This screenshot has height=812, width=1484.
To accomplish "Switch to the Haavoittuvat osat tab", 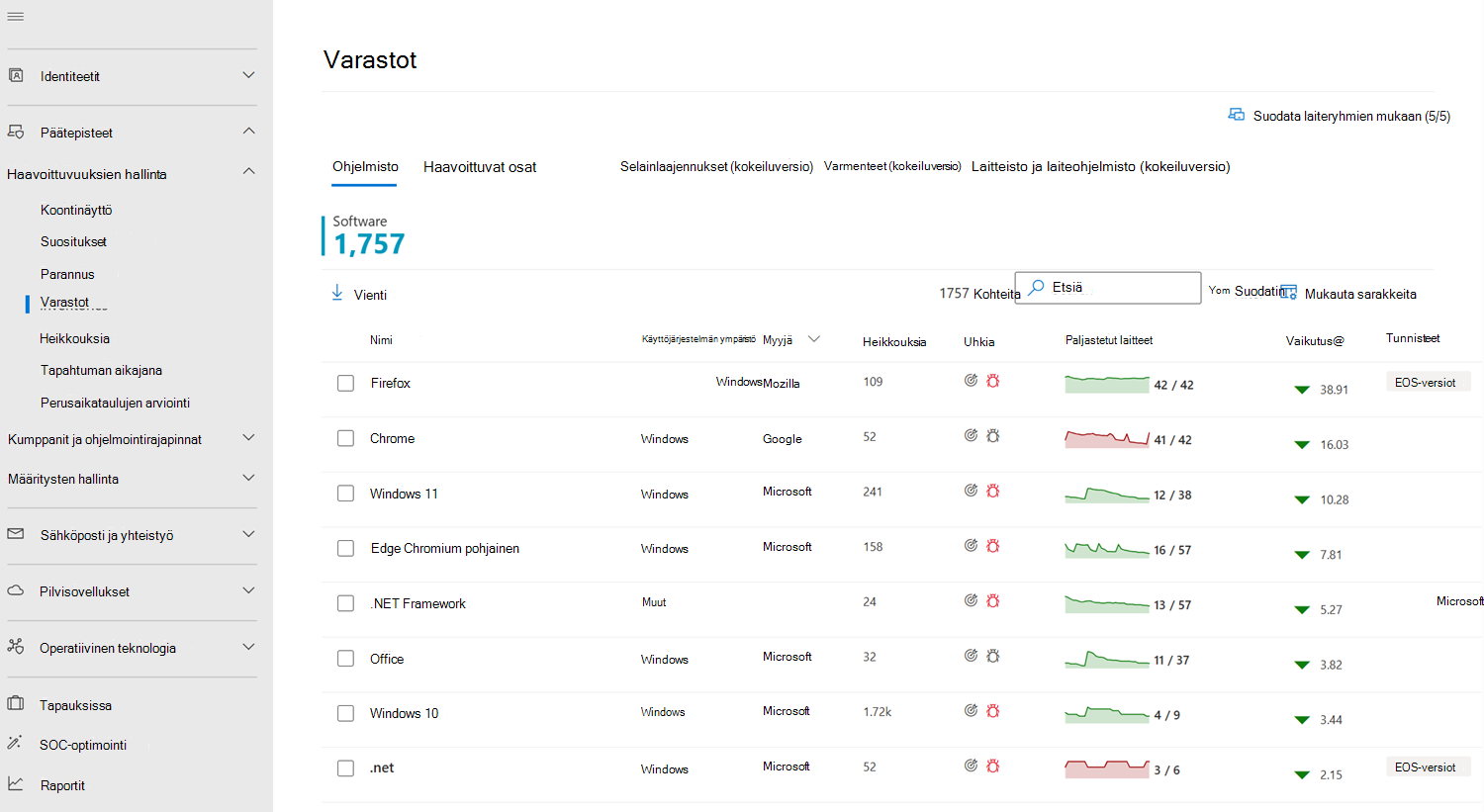I will coord(480,167).
